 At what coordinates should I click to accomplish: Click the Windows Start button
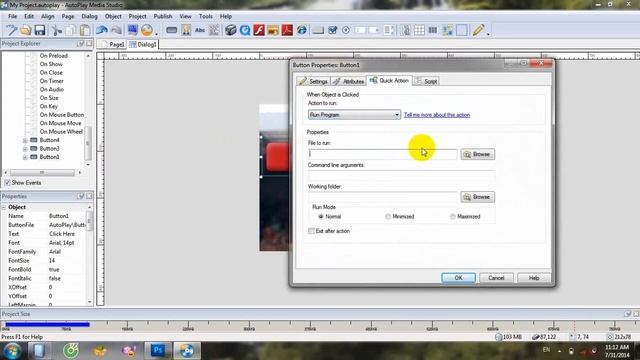[12, 351]
